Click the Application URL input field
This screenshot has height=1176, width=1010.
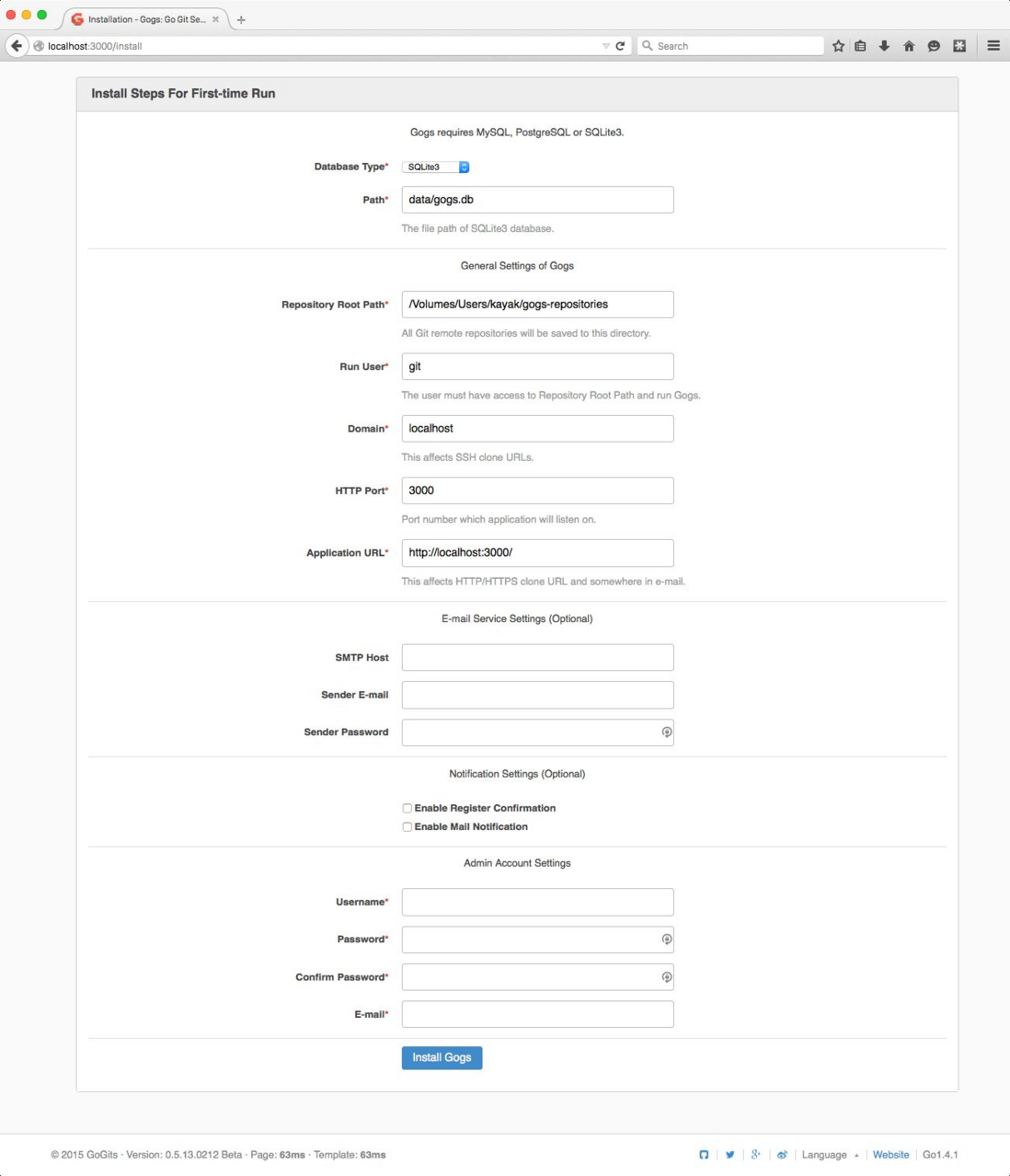tap(537, 552)
